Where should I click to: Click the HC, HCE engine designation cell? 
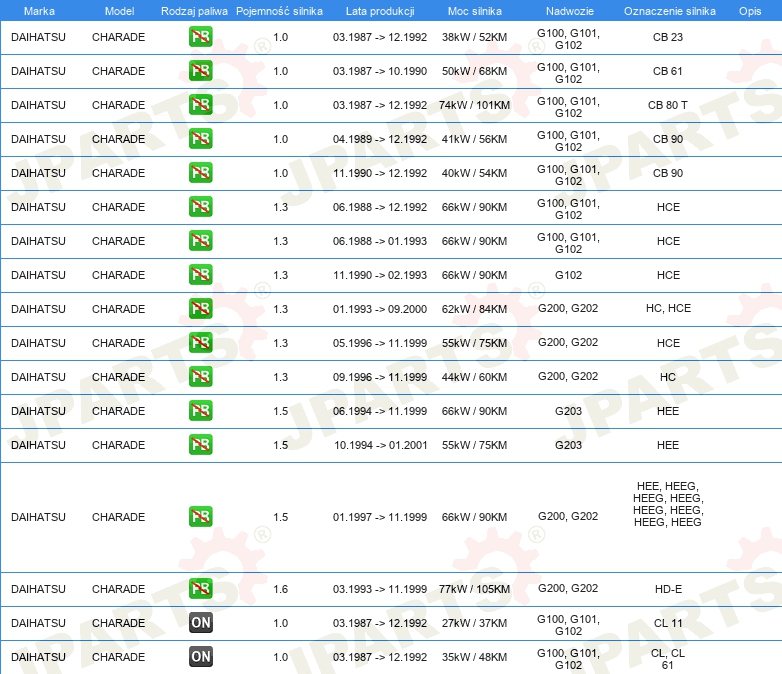(668, 309)
